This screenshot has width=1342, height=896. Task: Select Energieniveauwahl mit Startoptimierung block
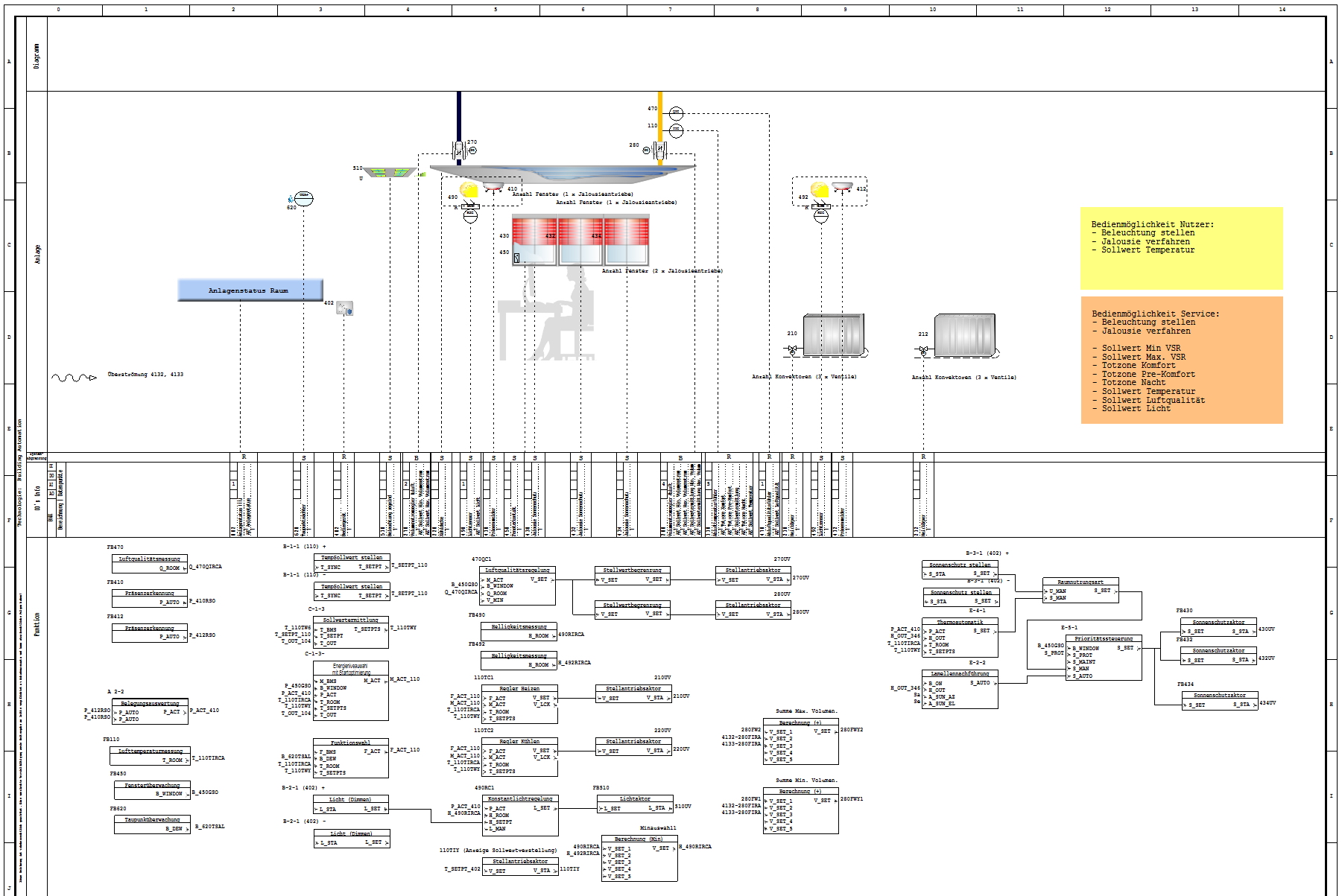click(351, 690)
